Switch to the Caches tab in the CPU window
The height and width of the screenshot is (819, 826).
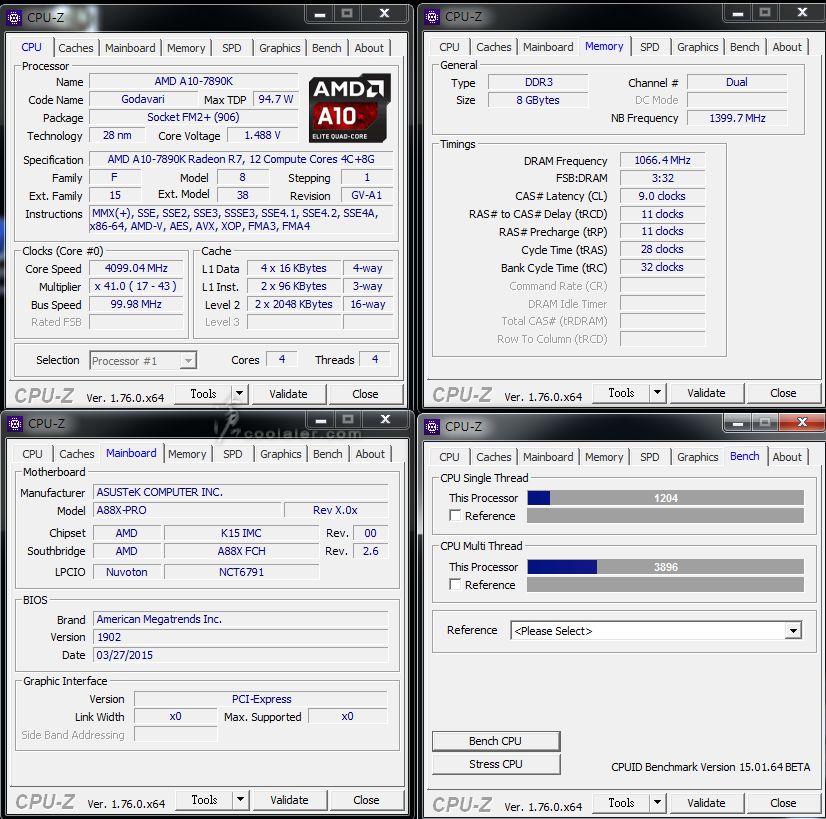click(75, 48)
